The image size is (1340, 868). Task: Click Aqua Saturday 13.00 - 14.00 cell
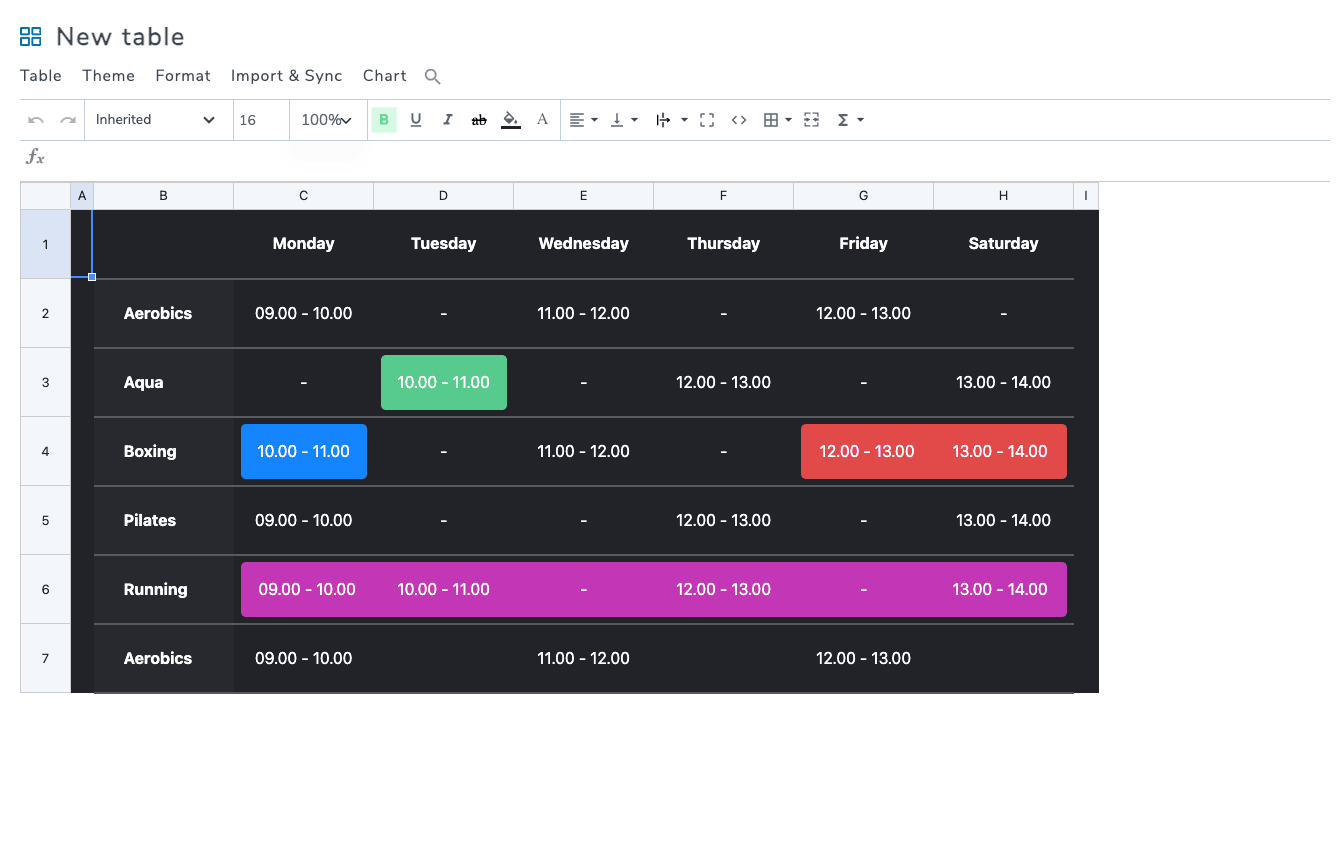click(x=1003, y=382)
